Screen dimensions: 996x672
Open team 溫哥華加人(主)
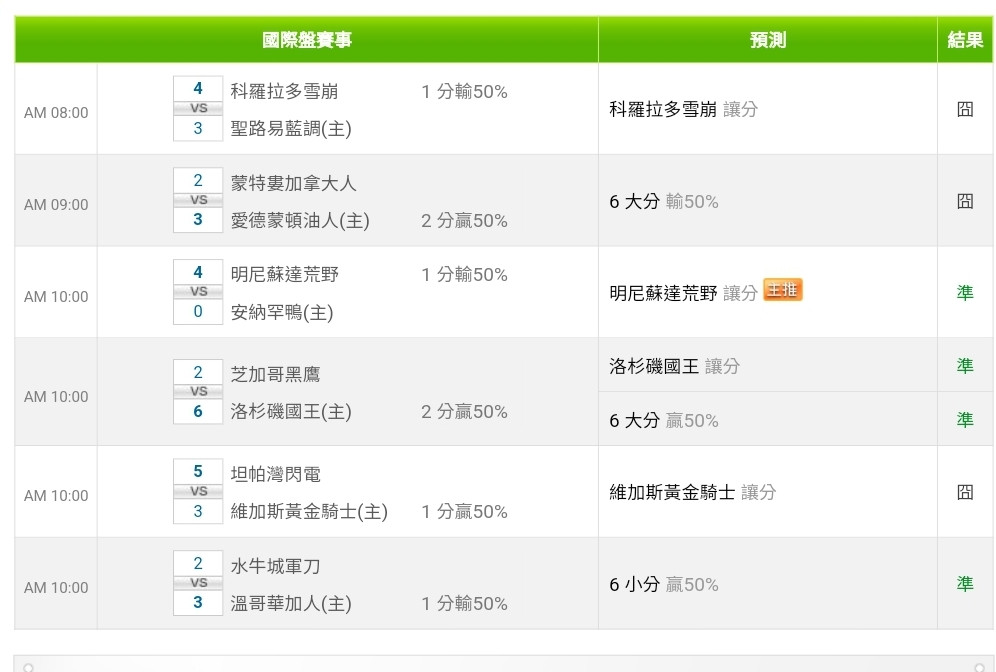point(291,603)
